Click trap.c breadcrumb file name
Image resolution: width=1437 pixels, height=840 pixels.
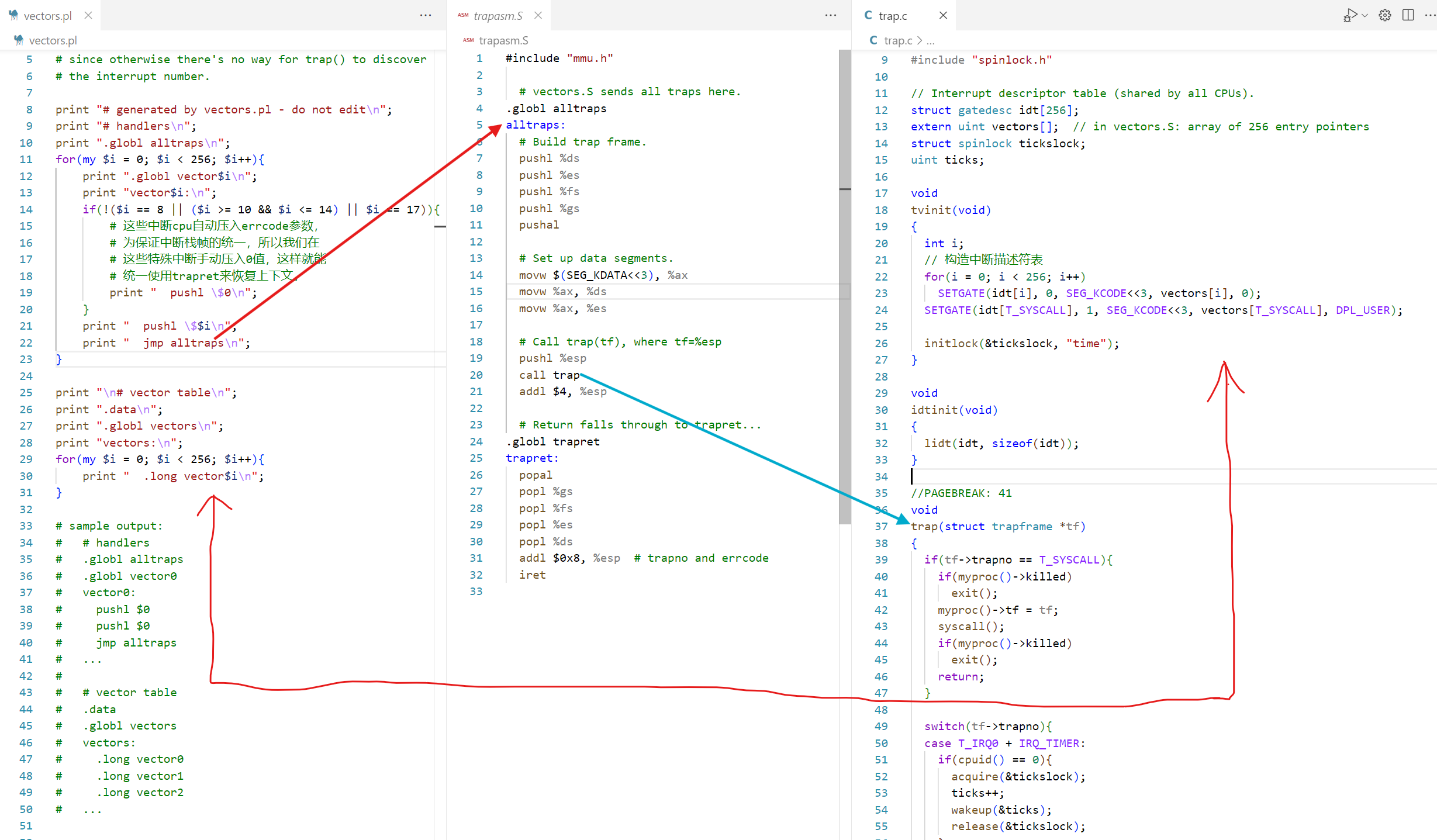[x=897, y=40]
